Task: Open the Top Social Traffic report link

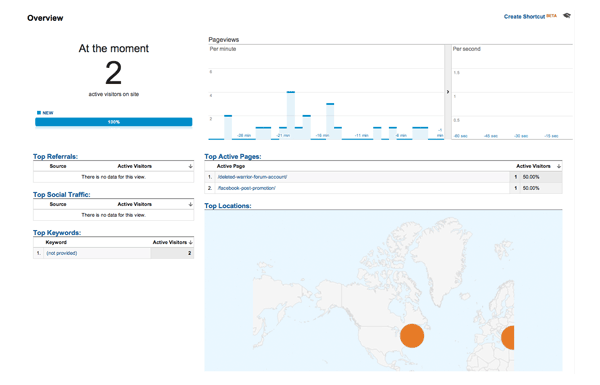Action: click(x=62, y=194)
